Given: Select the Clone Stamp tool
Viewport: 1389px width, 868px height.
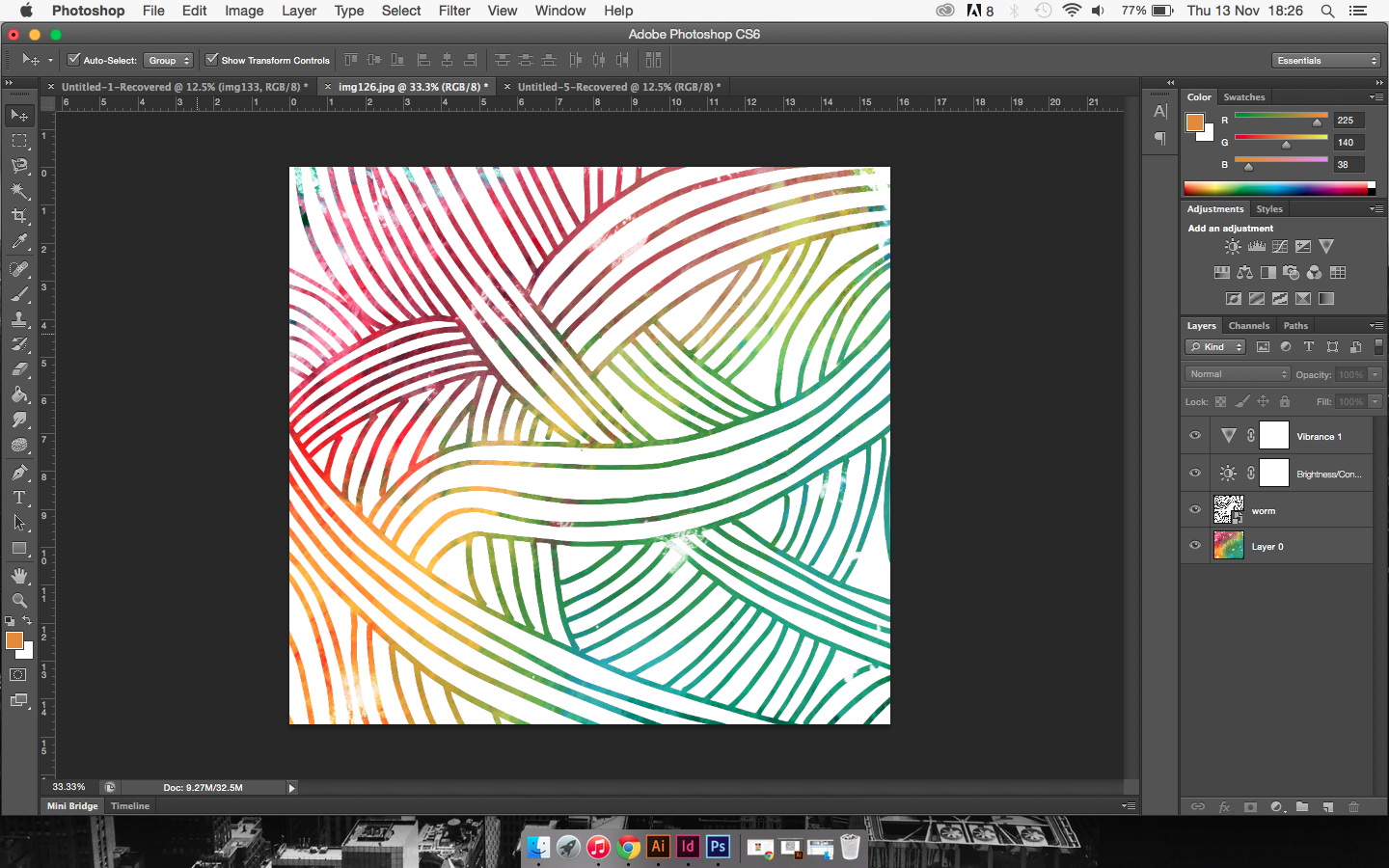Looking at the screenshot, I should (x=19, y=319).
